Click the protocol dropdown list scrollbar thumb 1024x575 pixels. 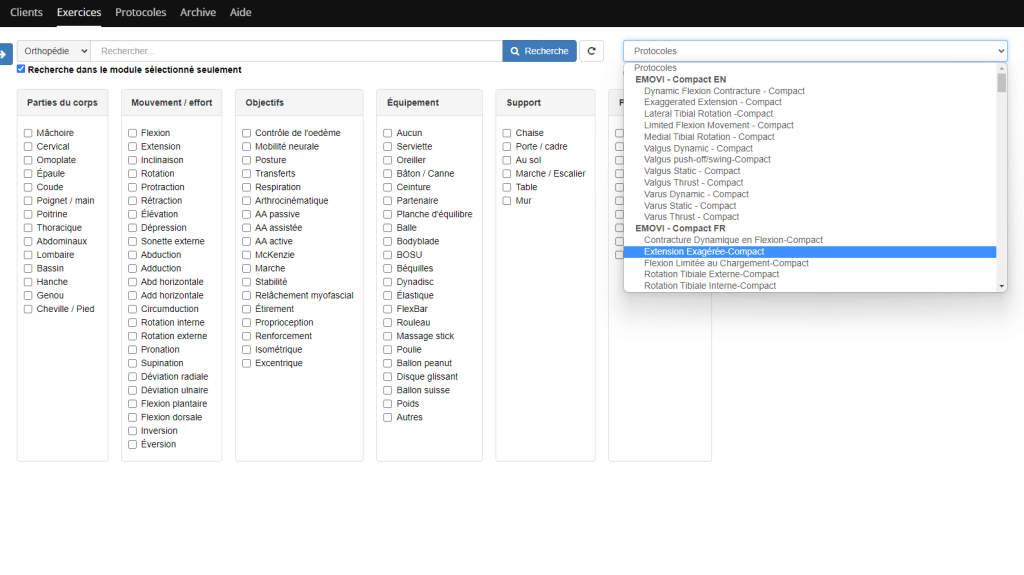pyautogui.click(x=1001, y=82)
